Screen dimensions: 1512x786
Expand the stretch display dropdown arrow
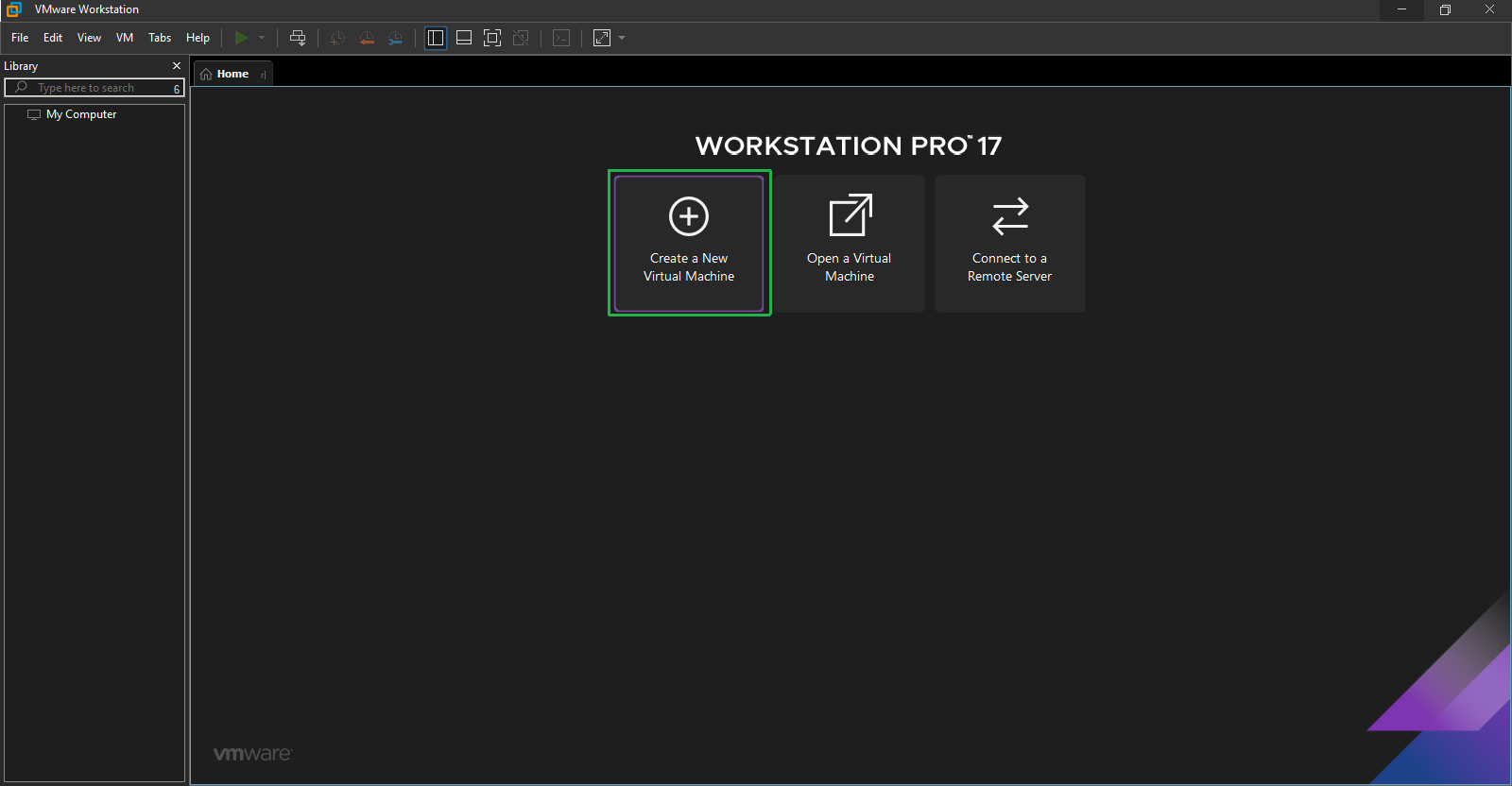click(x=622, y=38)
